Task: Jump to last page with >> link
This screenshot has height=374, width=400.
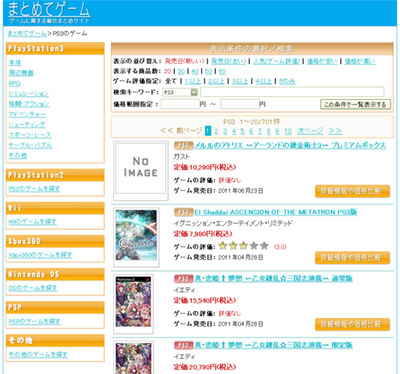Action: (x=335, y=131)
